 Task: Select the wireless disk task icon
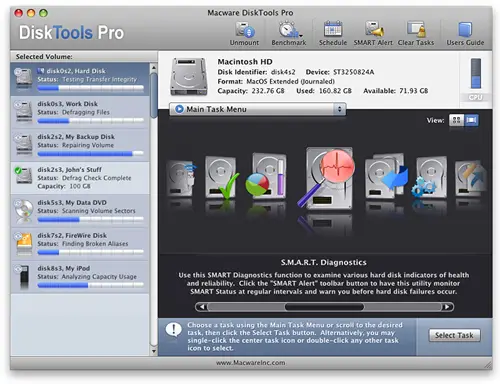pos(182,178)
